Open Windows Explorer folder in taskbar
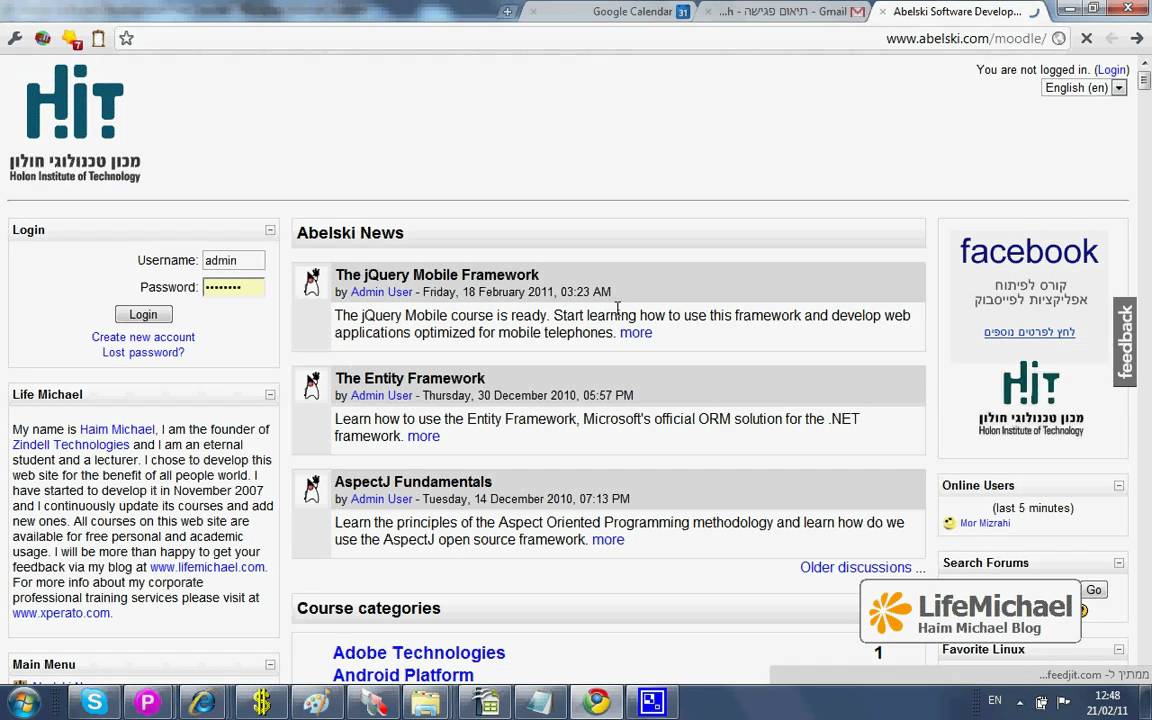Viewport: 1152px width, 720px height. tap(426, 702)
